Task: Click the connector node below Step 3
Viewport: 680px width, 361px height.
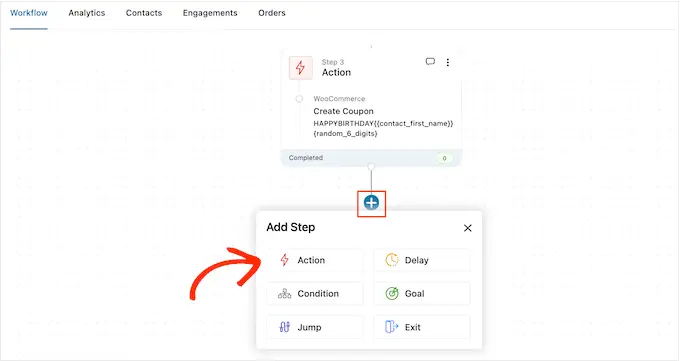Action: 371,167
